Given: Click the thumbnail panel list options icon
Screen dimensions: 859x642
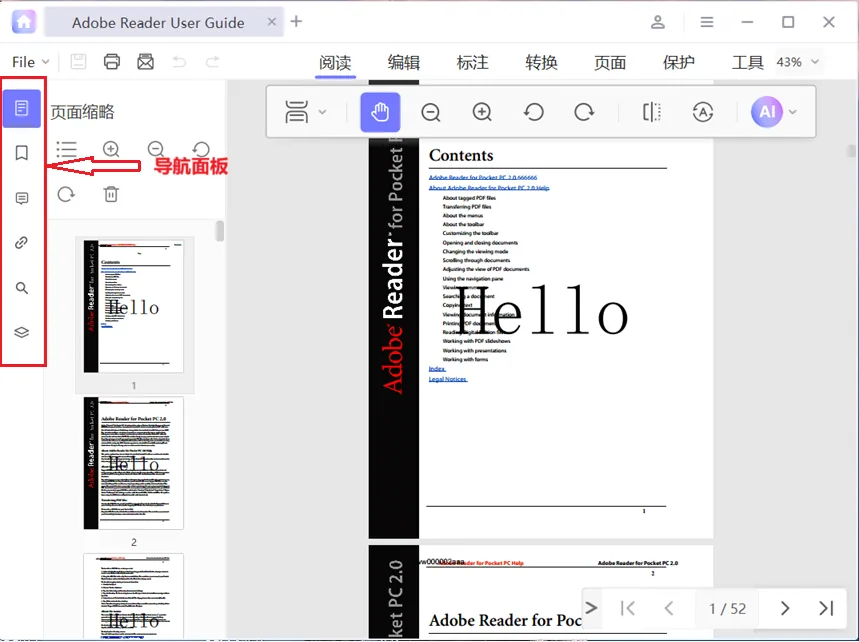Looking at the screenshot, I should coord(66,149).
